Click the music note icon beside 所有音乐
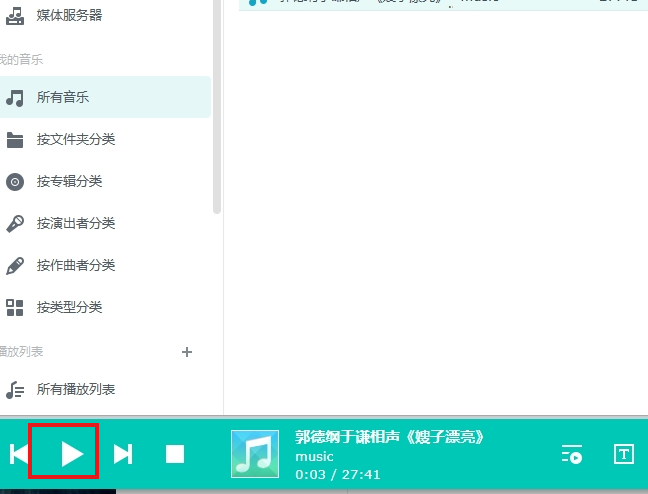 (15, 98)
